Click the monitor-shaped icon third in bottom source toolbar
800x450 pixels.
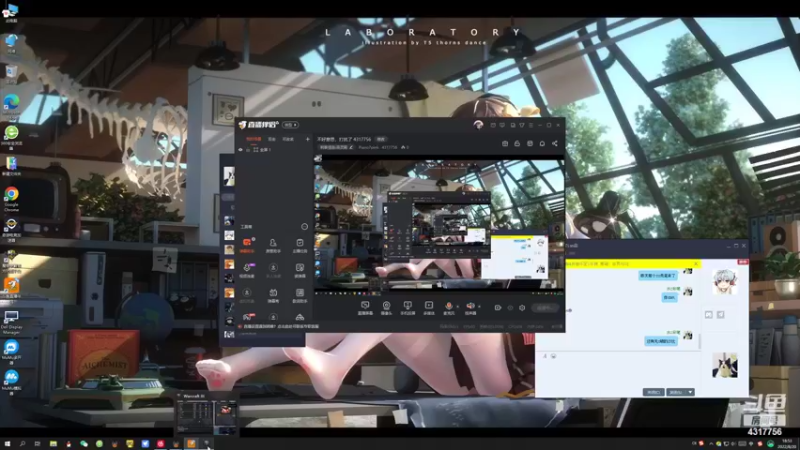407,307
